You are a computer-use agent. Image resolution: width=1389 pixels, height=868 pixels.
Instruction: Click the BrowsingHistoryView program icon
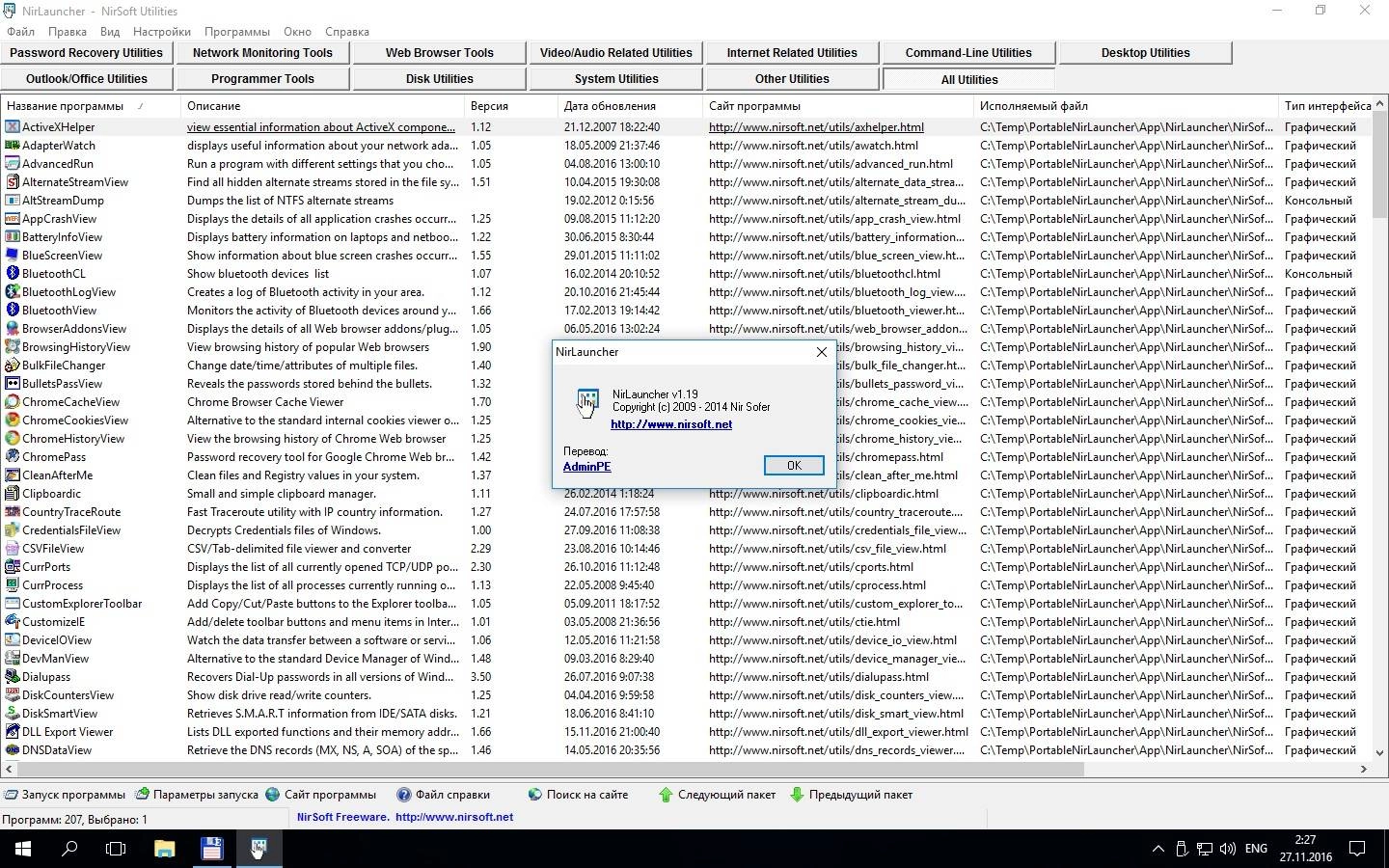coord(12,347)
